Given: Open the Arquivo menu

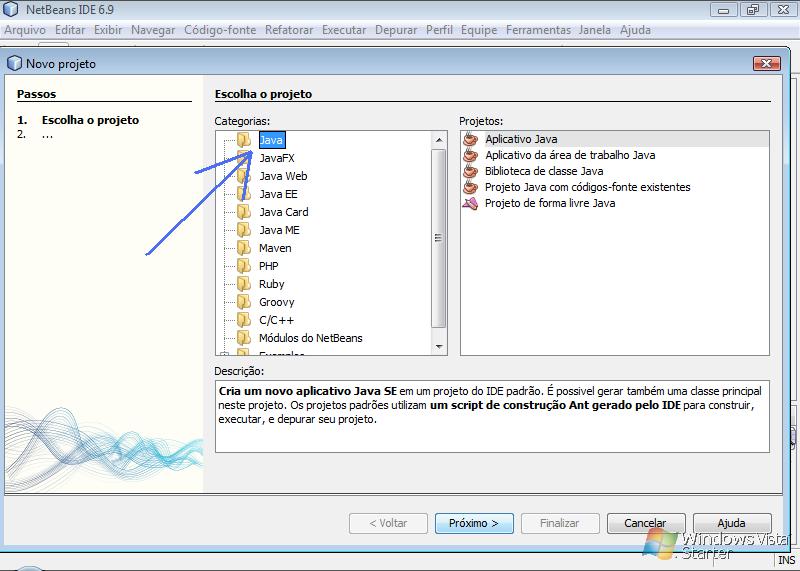Looking at the screenshot, I should pos(24,30).
